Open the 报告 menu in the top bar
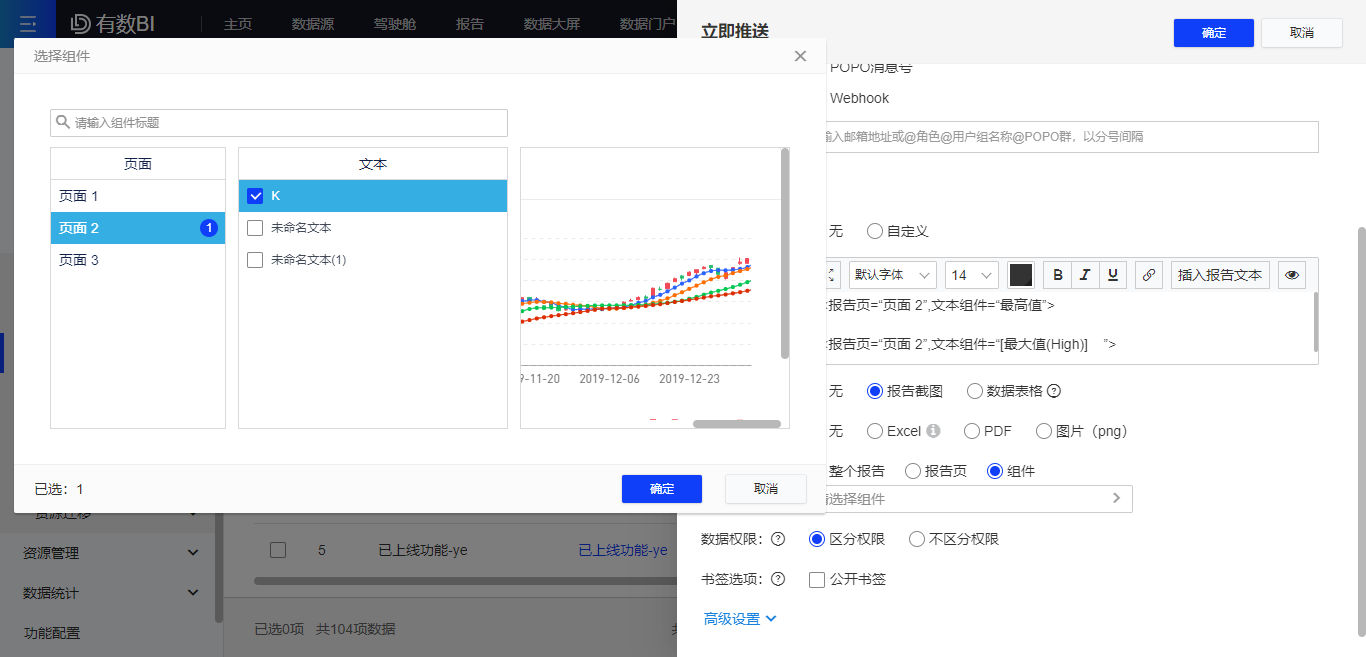This screenshot has height=657, width=1366. click(469, 22)
